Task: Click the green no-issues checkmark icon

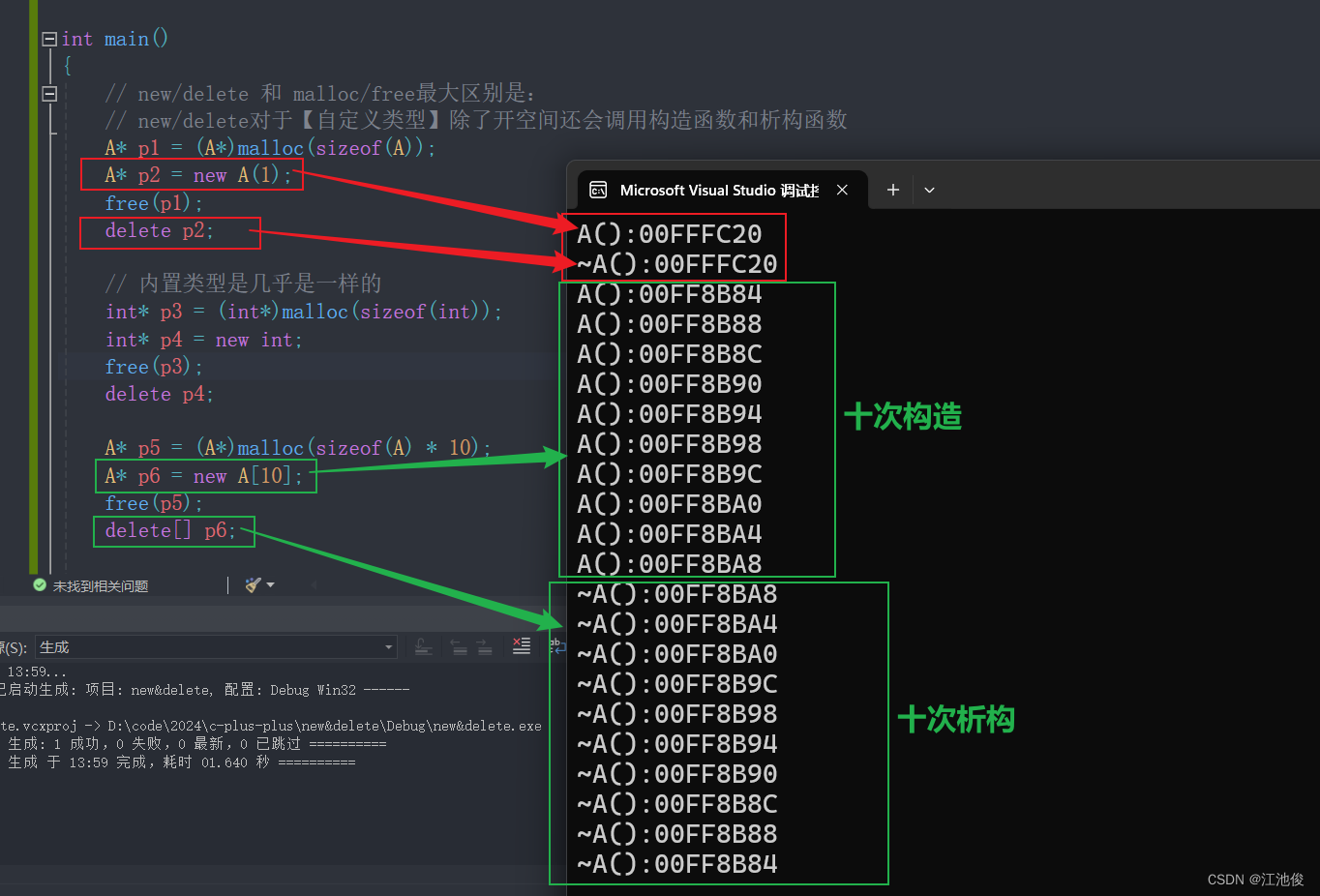Action: pyautogui.click(x=40, y=585)
